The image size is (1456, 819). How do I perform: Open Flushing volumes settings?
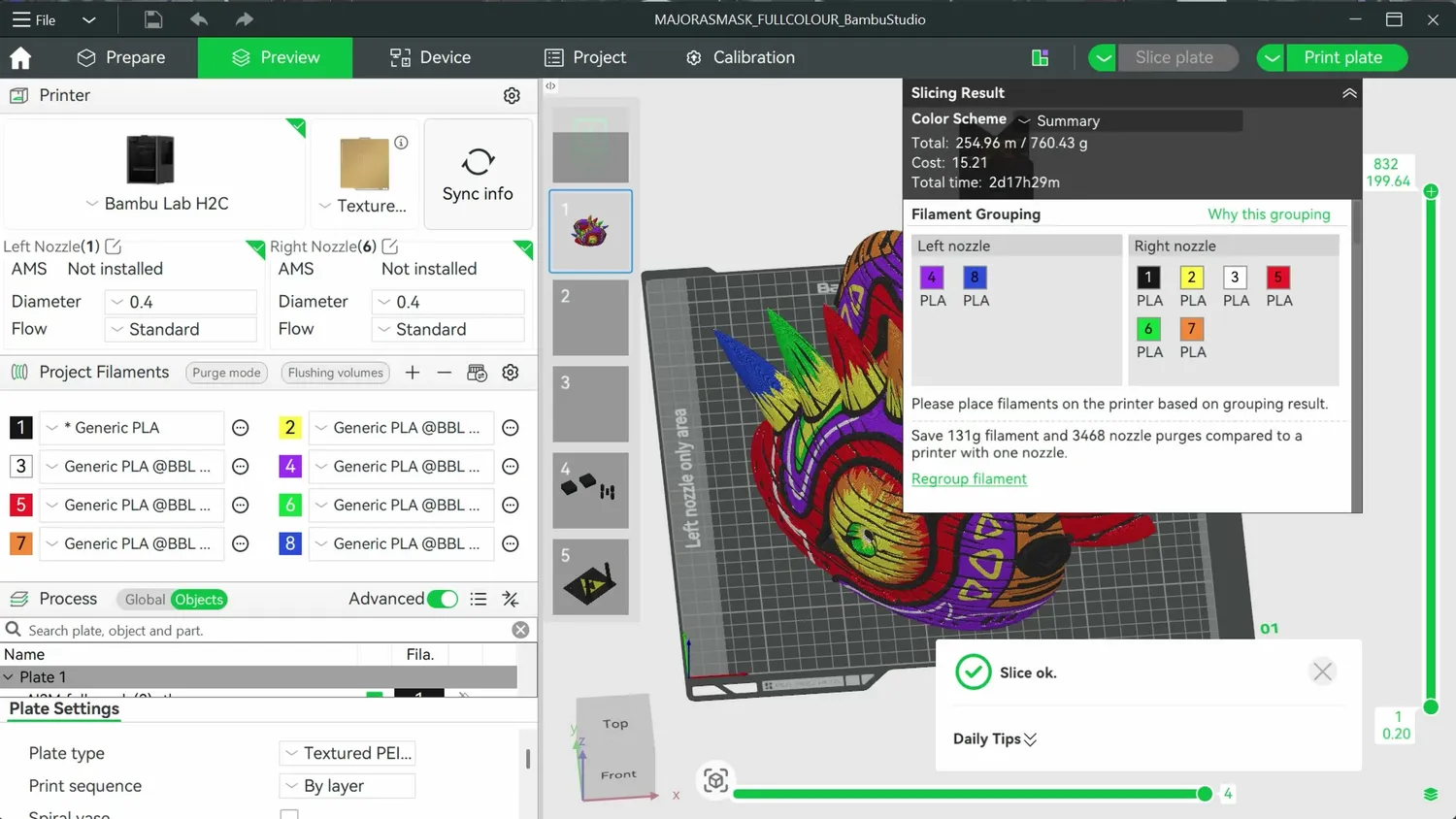click(x=336, y=373)
